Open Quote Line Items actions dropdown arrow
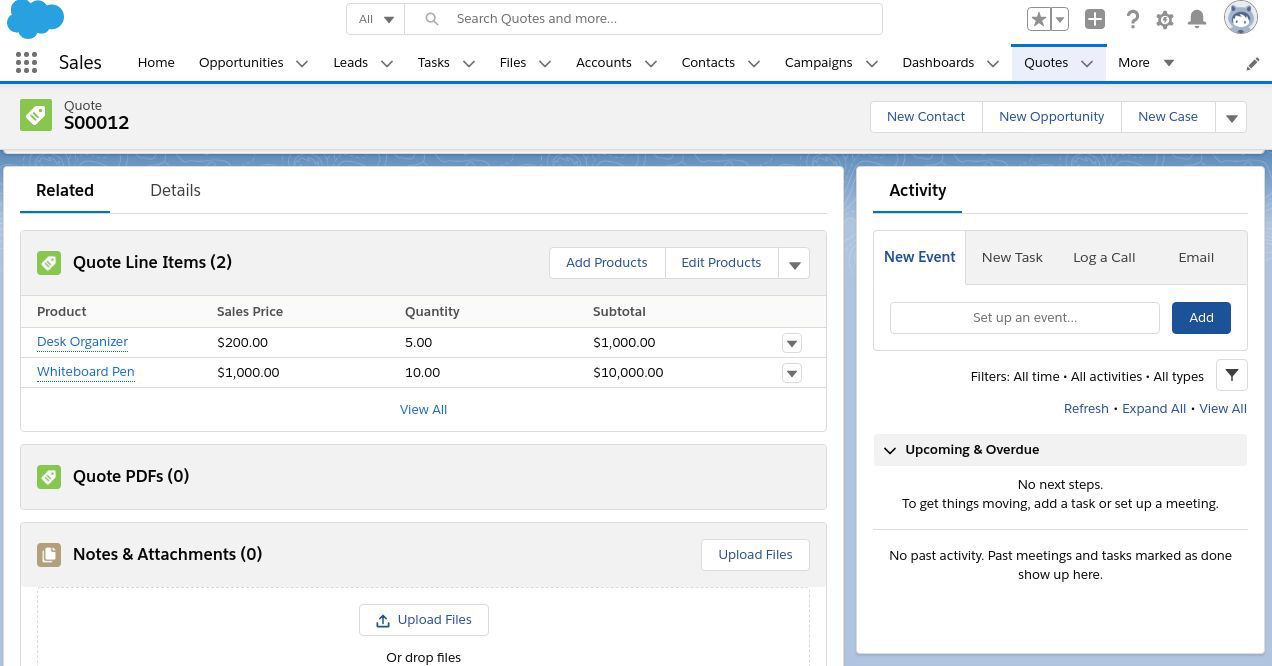The width and height of the screenshot is (1272, 666). tap(794, 263)
